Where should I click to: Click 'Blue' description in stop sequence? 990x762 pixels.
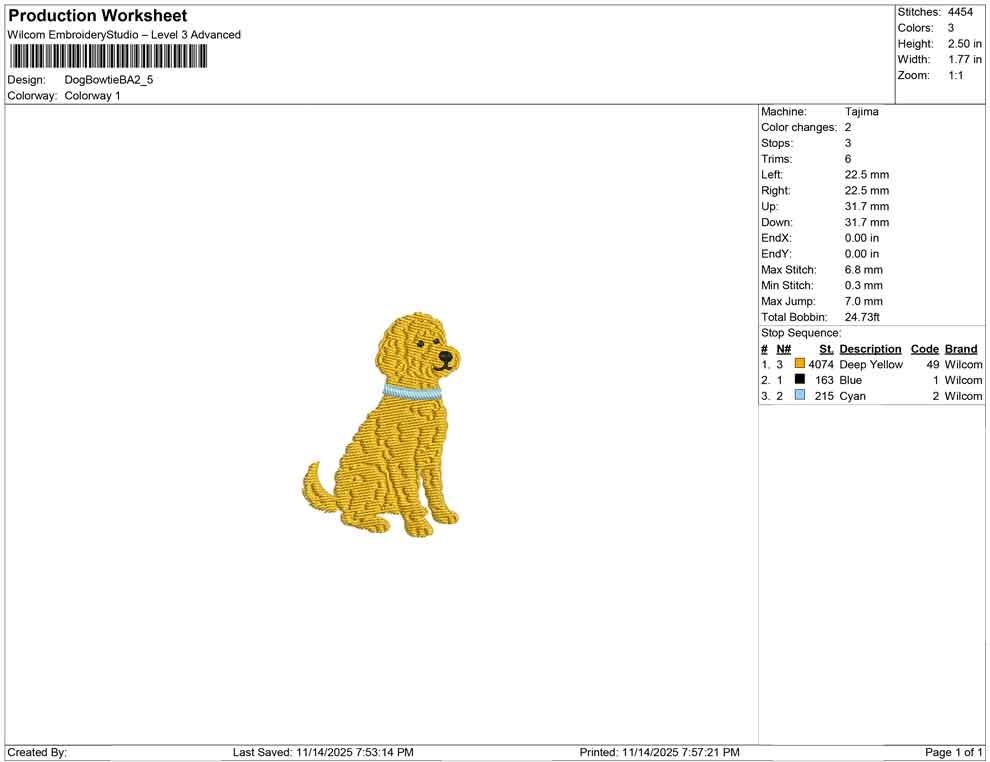(850, 380)
